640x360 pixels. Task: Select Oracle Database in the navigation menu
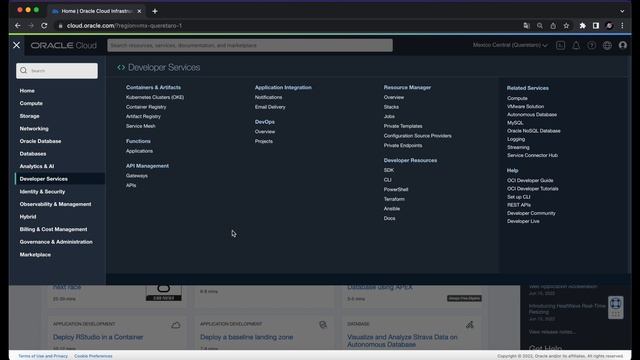40,141
